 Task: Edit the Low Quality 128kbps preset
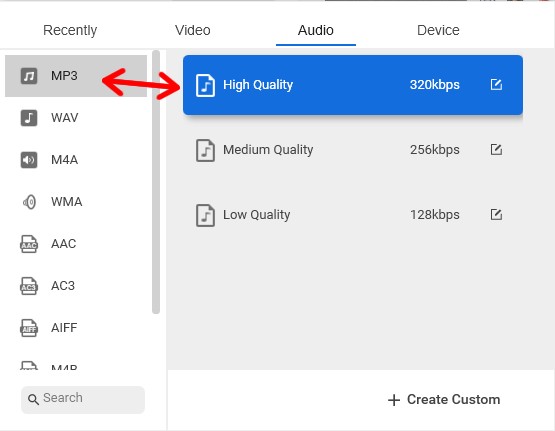tap(496, 214)
